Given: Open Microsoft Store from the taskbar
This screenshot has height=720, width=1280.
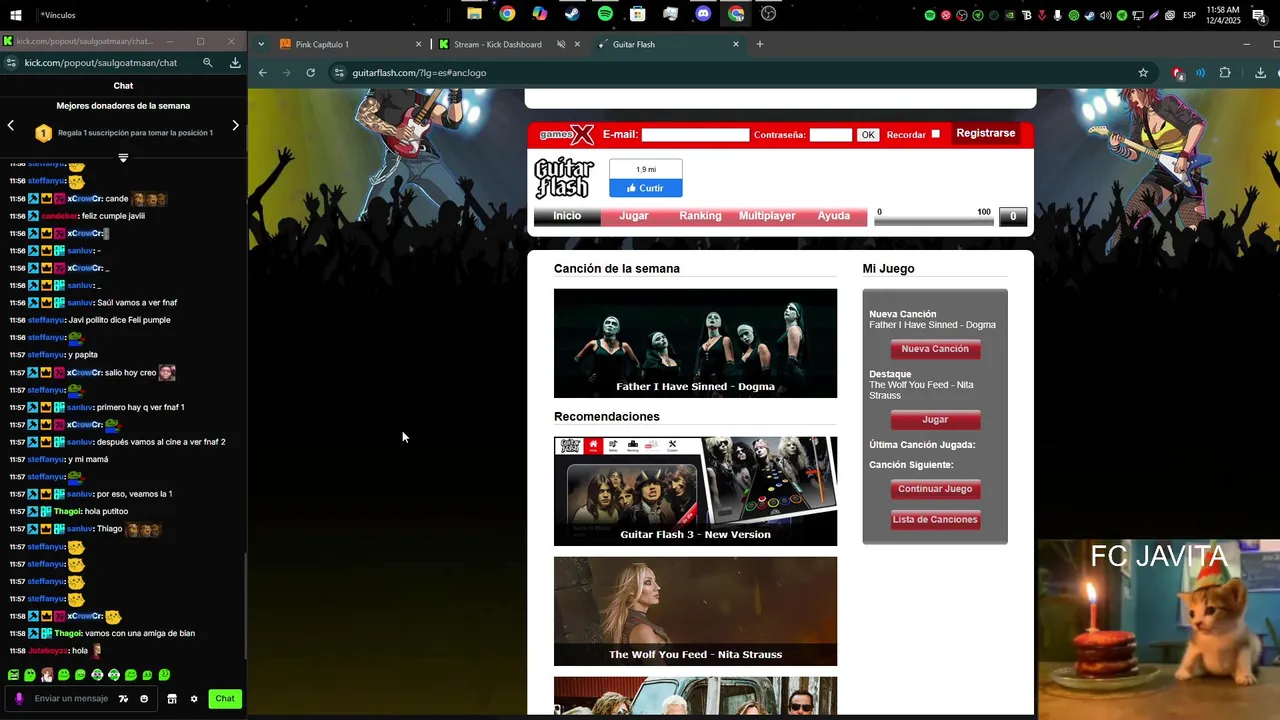Looking at the screenshot, I should 637,14.
